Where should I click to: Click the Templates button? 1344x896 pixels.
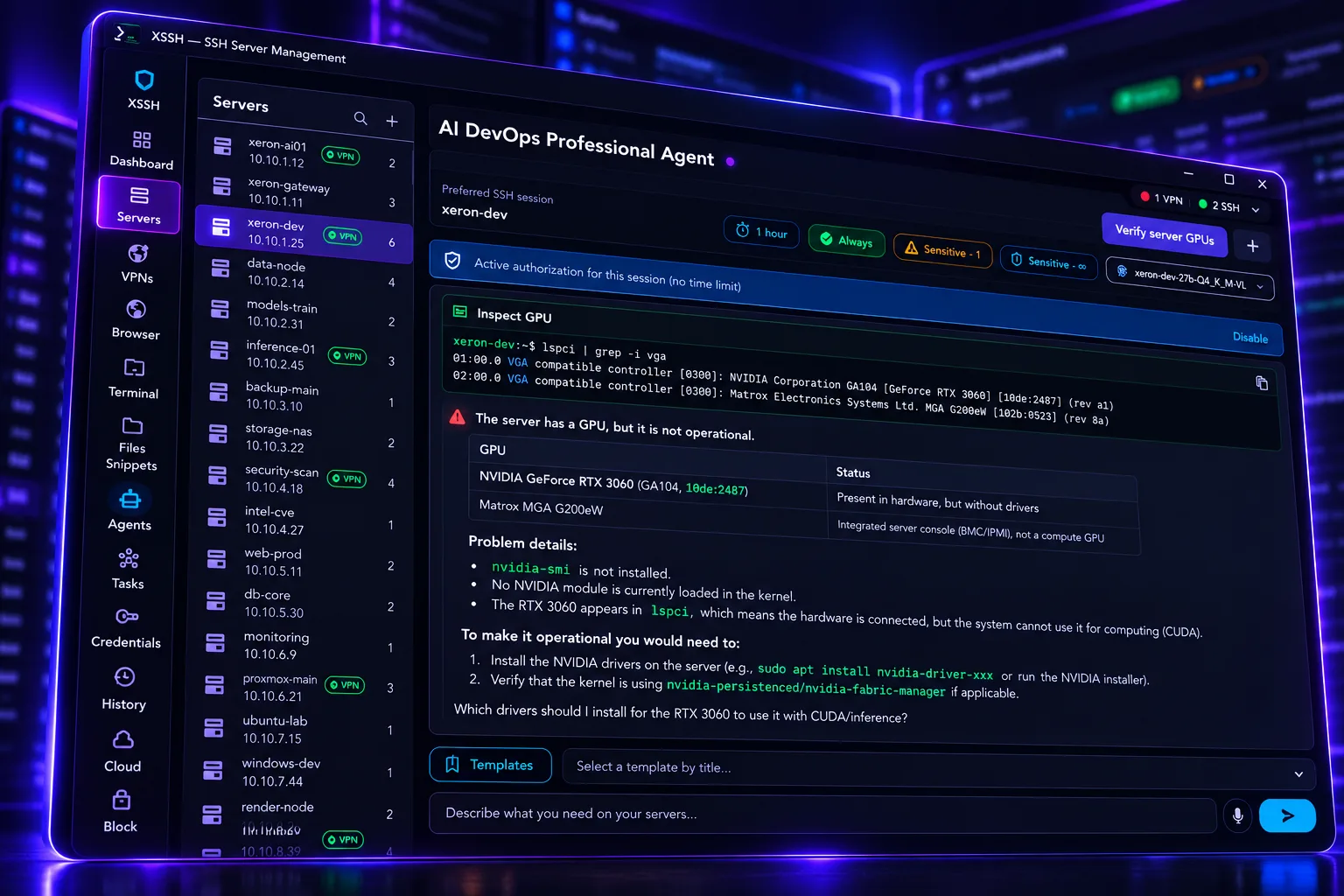coord(491,765)
